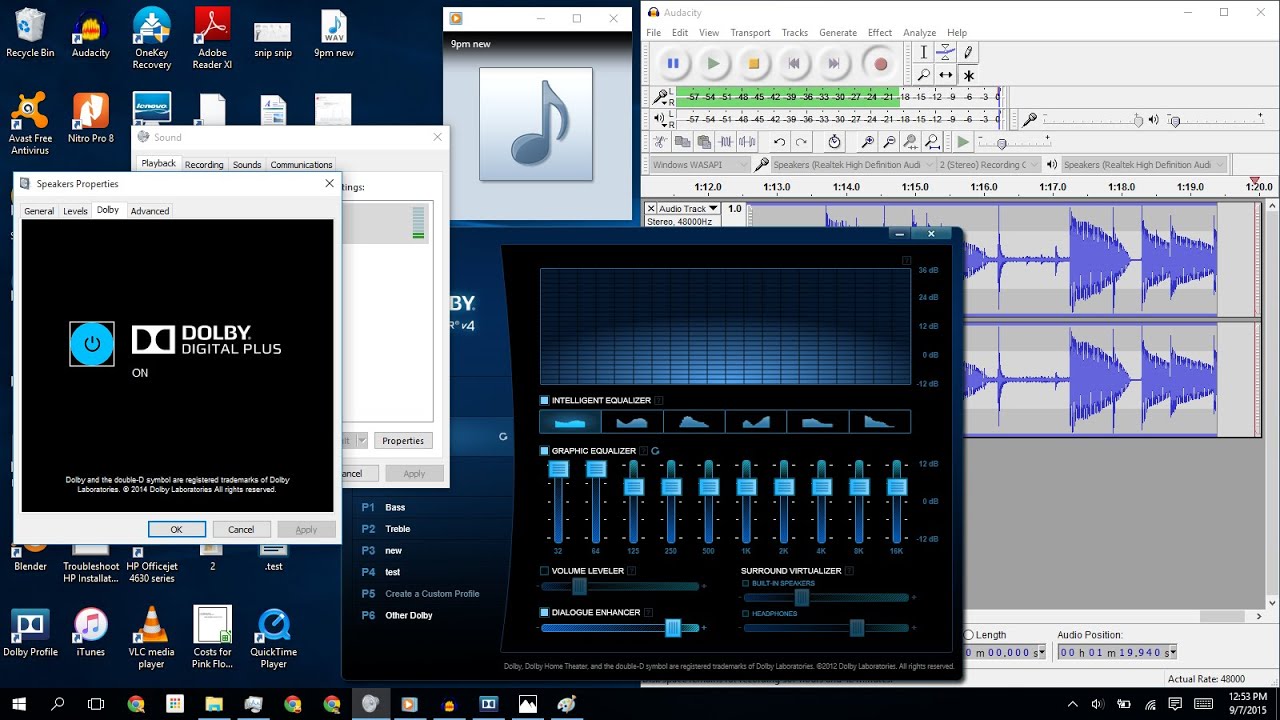The height and width of the screenshot is (720, 1280).
Task: Select the last Intelligent Equalizer preset curve
Action: point(880,422)
